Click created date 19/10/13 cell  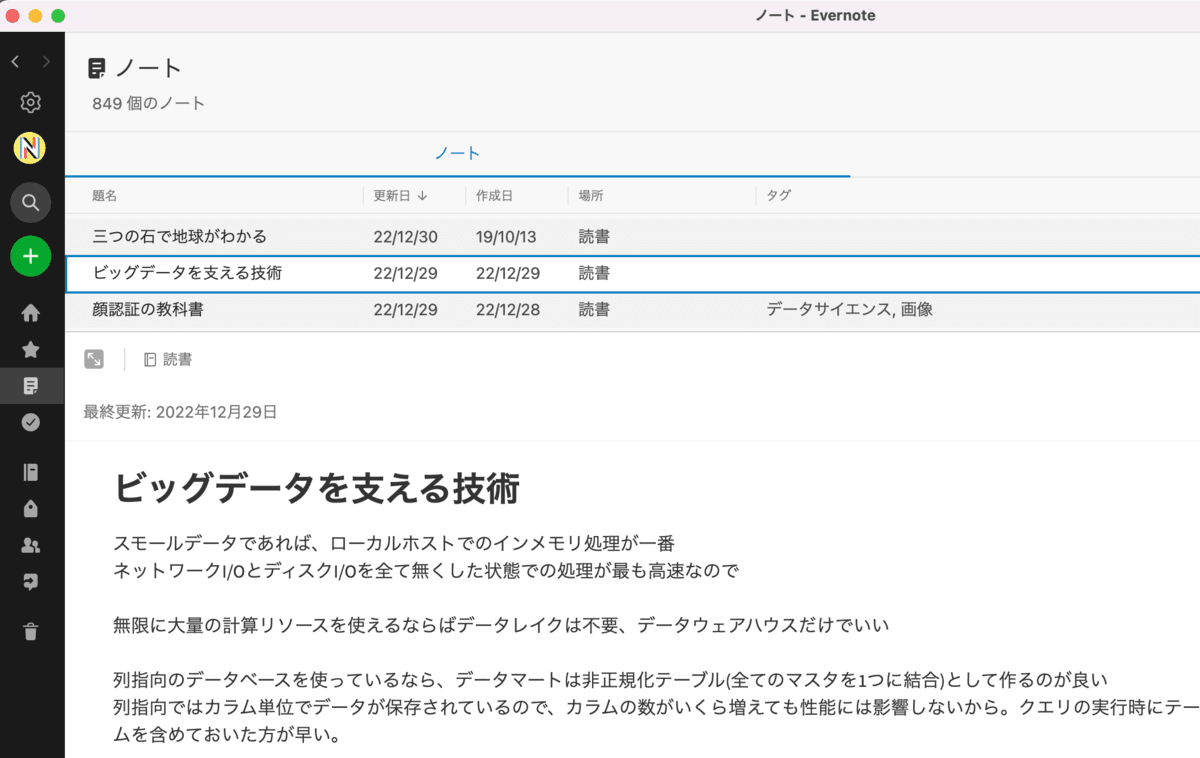click(x=506, y=237)
